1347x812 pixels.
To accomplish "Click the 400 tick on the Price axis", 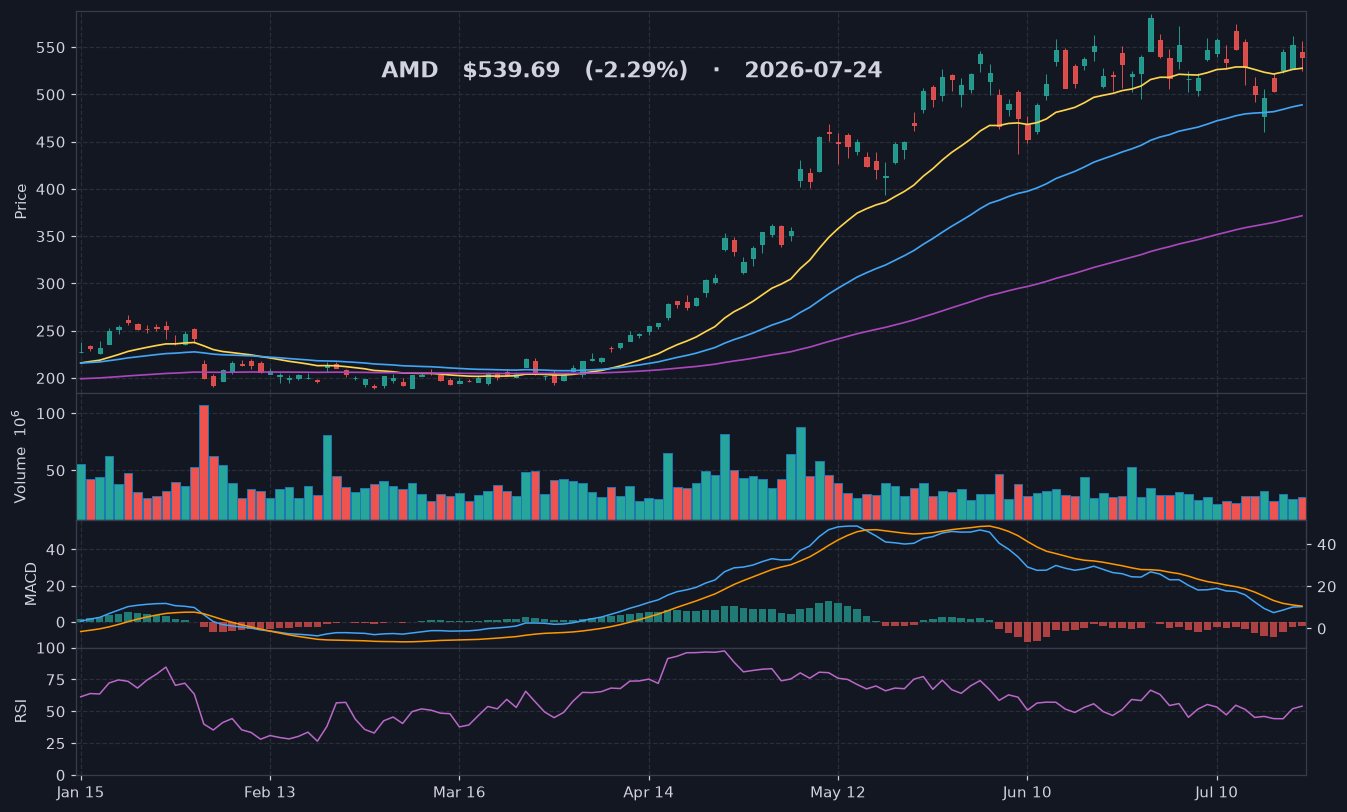I will pos(53,190).
